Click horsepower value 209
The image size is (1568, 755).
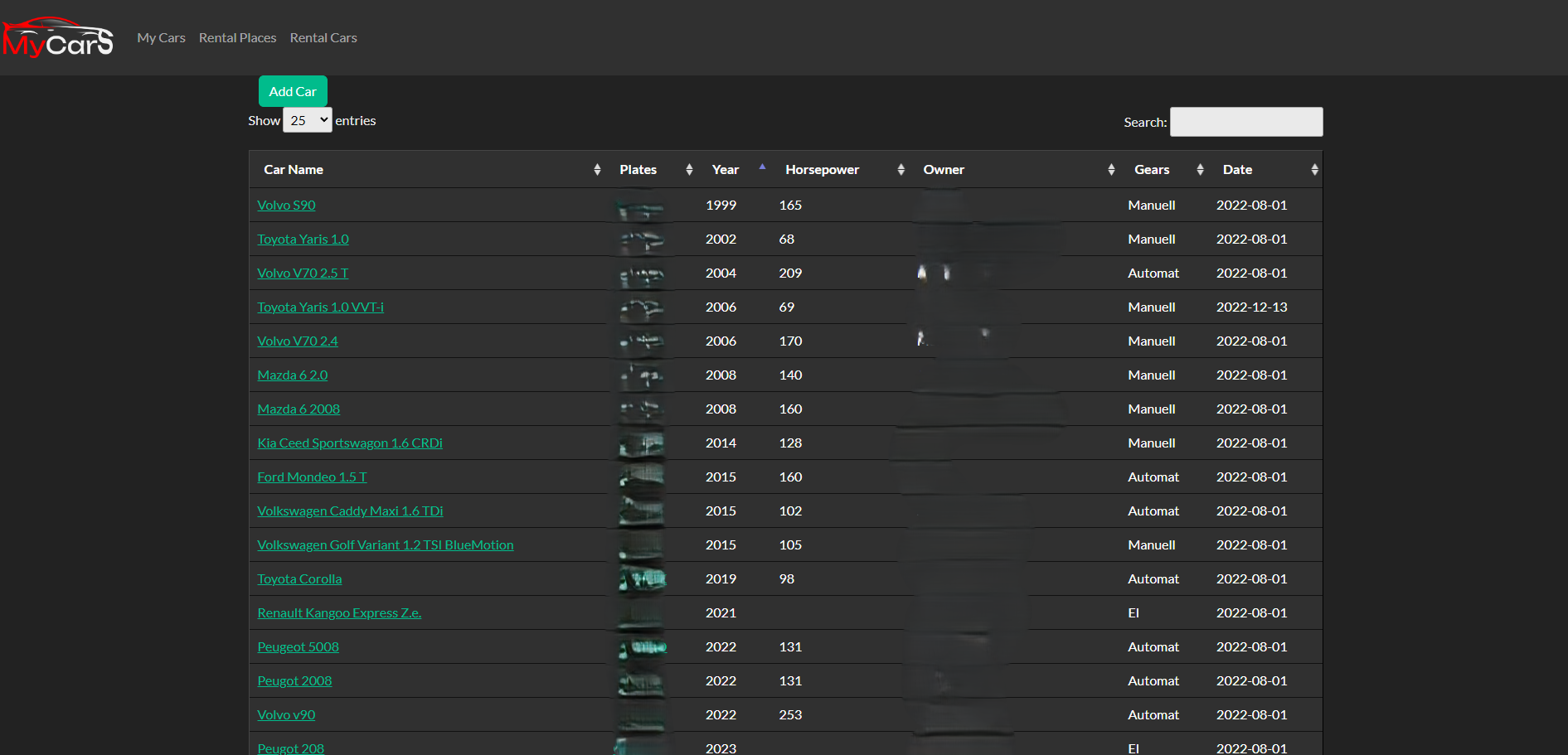(x=790, y=273)
